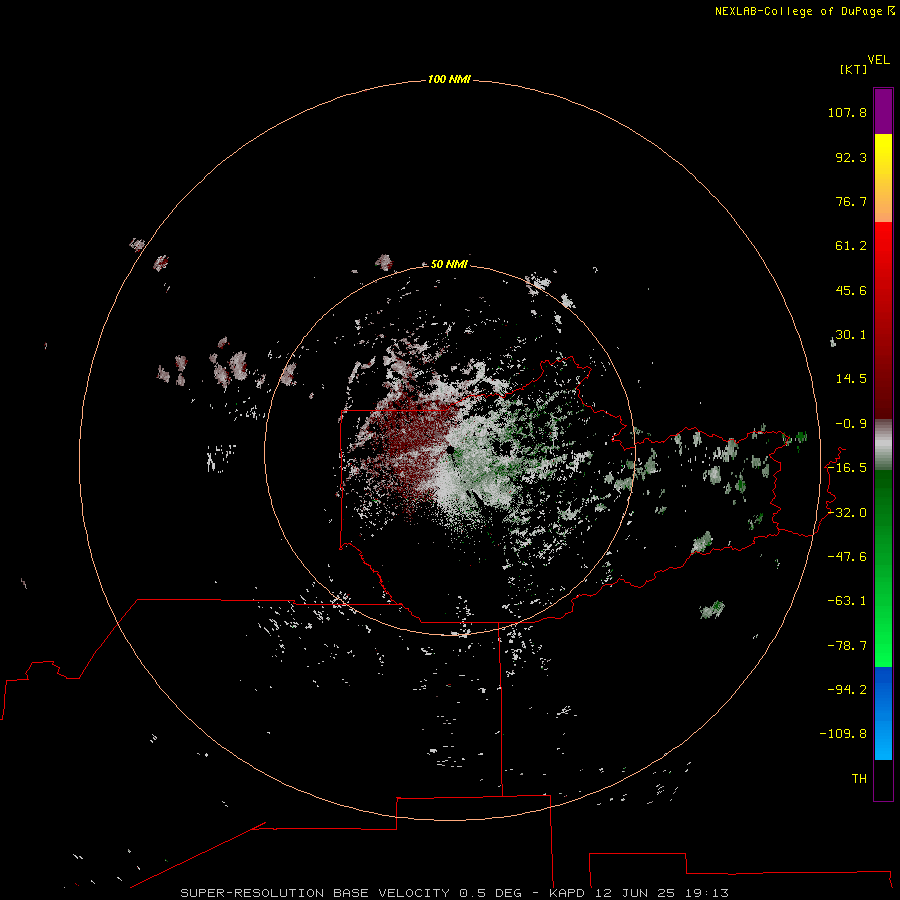Viewport: 900px width, 900px height.
Task: Select the -16.5 velocity scale value
Action: (847, 468)
